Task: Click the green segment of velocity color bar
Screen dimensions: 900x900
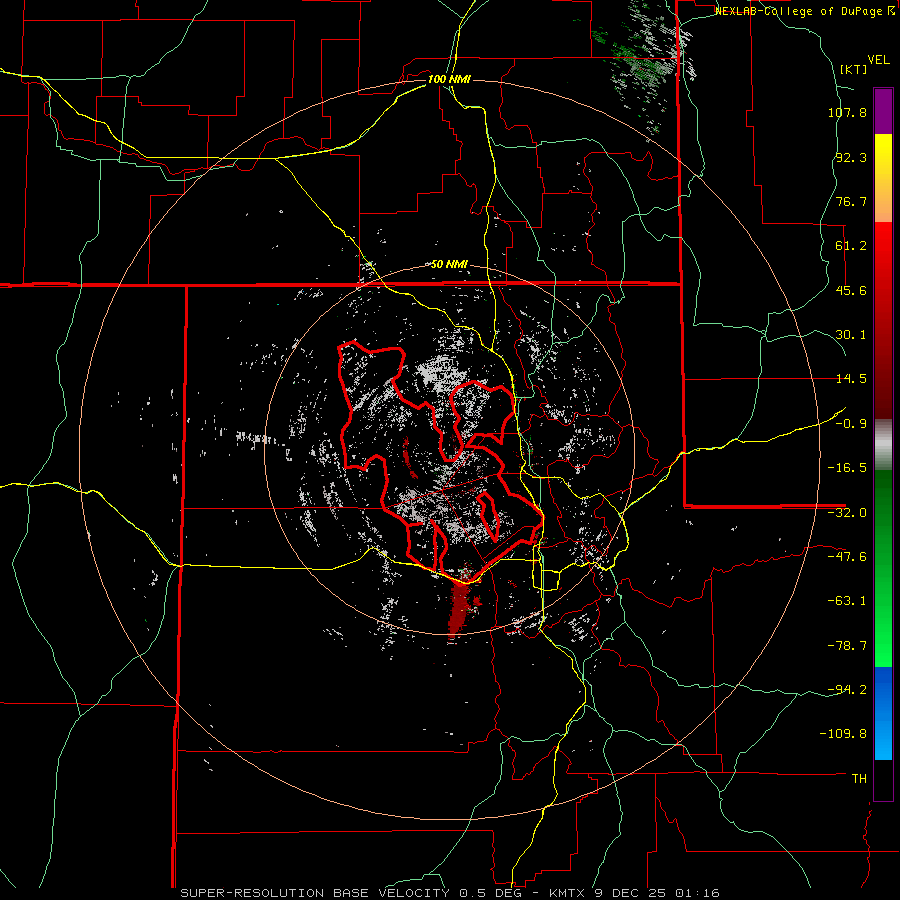Action: pos(883,568)
